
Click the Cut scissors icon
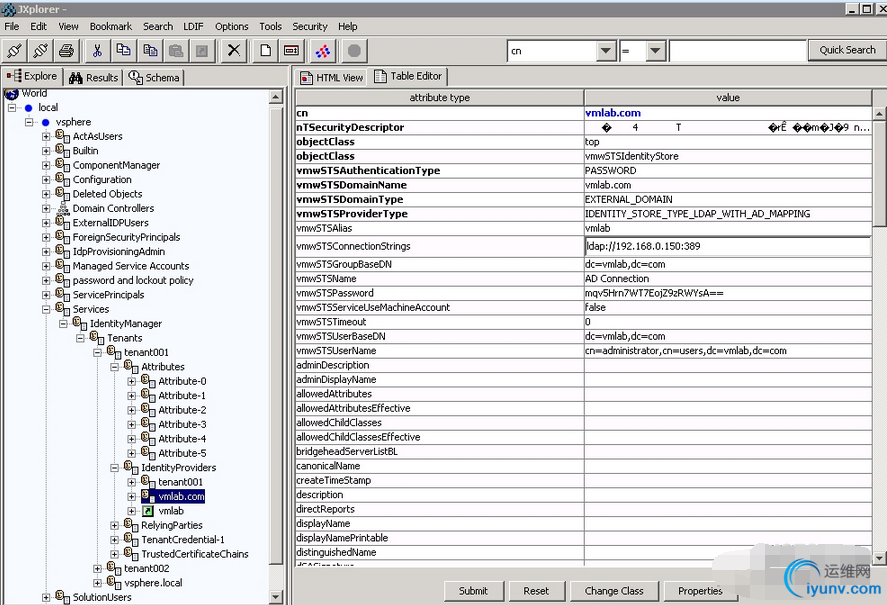coord(98,50)
